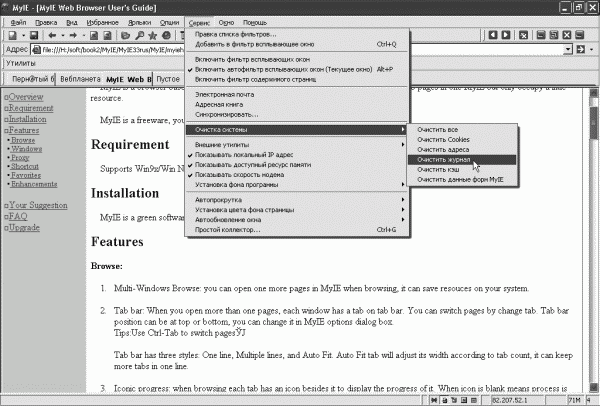Click the Save floppy disk toolbar icon
600x406 pixels.
coord(34,36)
